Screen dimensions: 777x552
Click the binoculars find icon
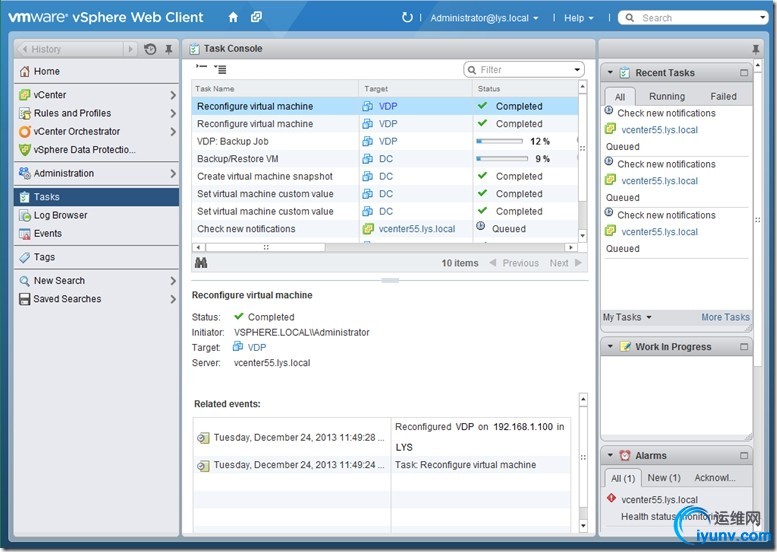pos(201,263)
